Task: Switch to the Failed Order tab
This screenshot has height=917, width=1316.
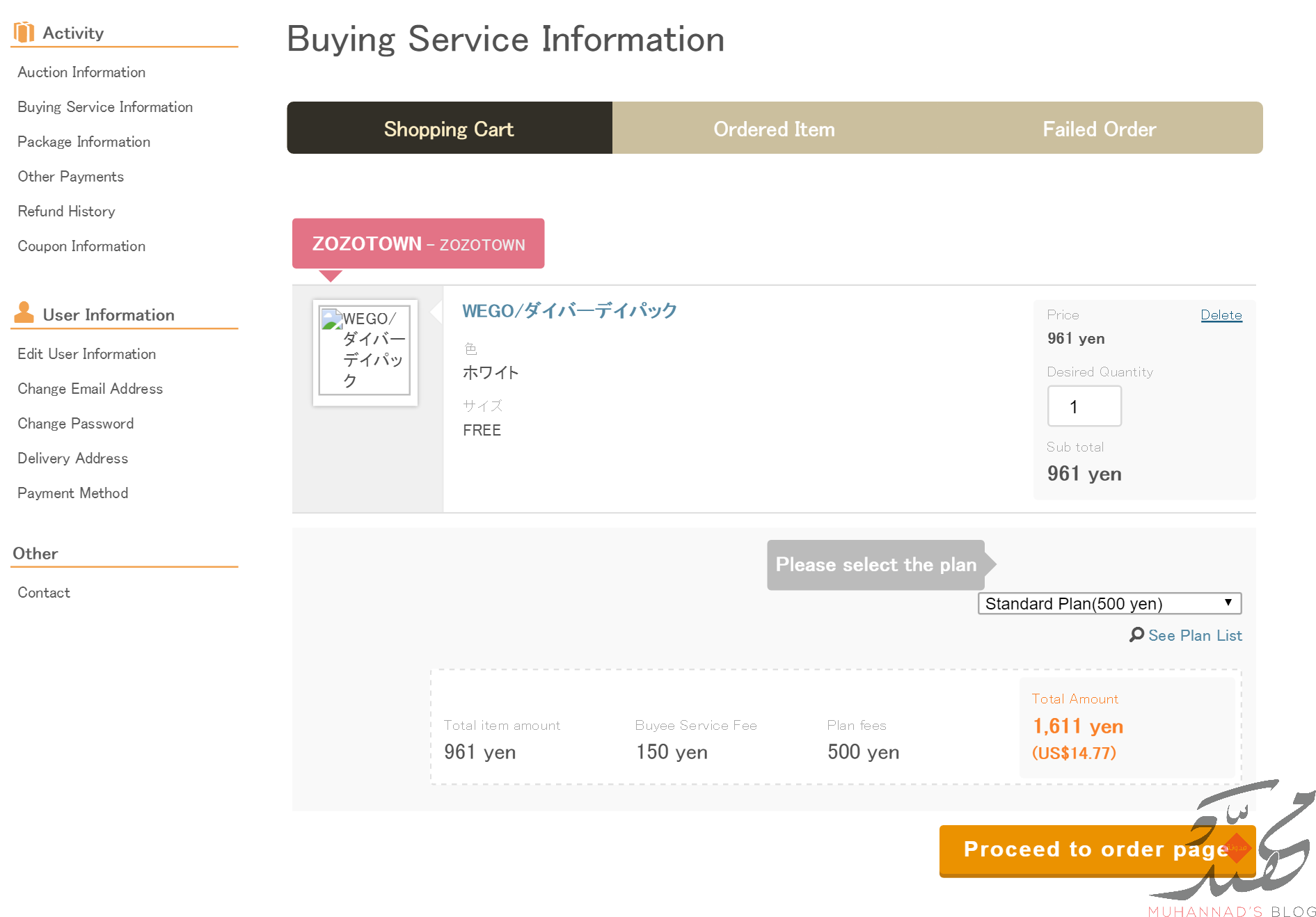Action: pyautogui.click(x=1099, y=129)
